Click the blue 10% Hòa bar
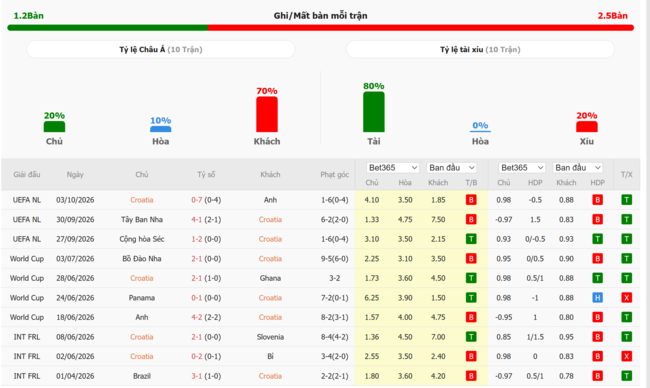This screenshot has width=650, height=388. [160, 129]
